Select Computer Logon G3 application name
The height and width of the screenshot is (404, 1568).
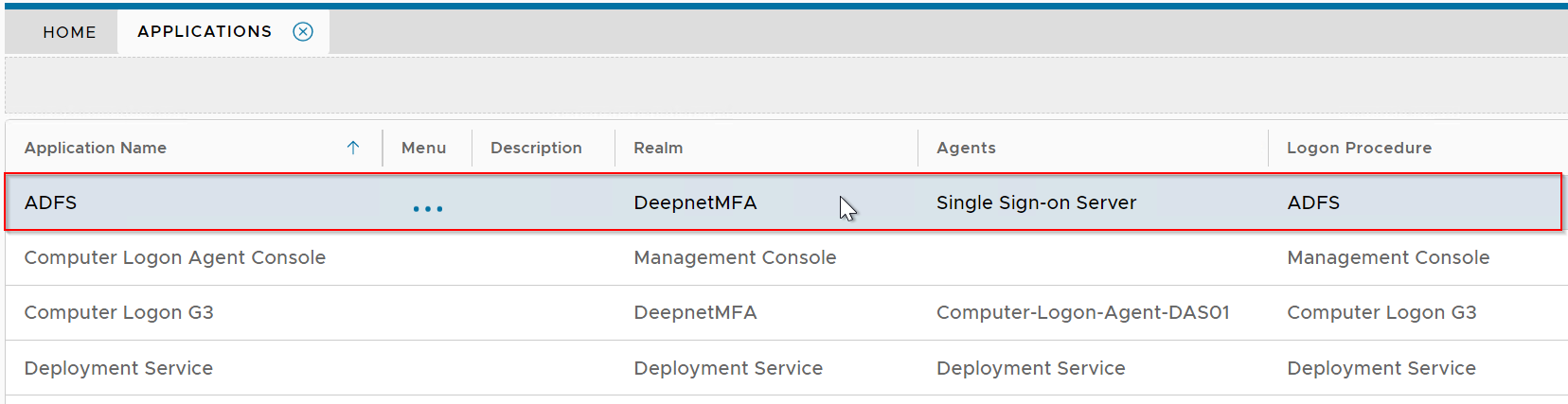tap(119, 312)
